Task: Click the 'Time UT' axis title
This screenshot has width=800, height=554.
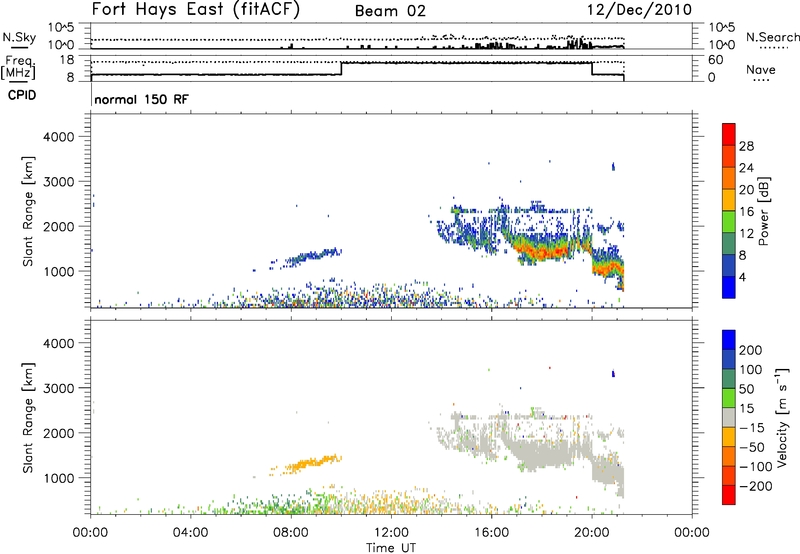Action: click(x=391, y=548)
